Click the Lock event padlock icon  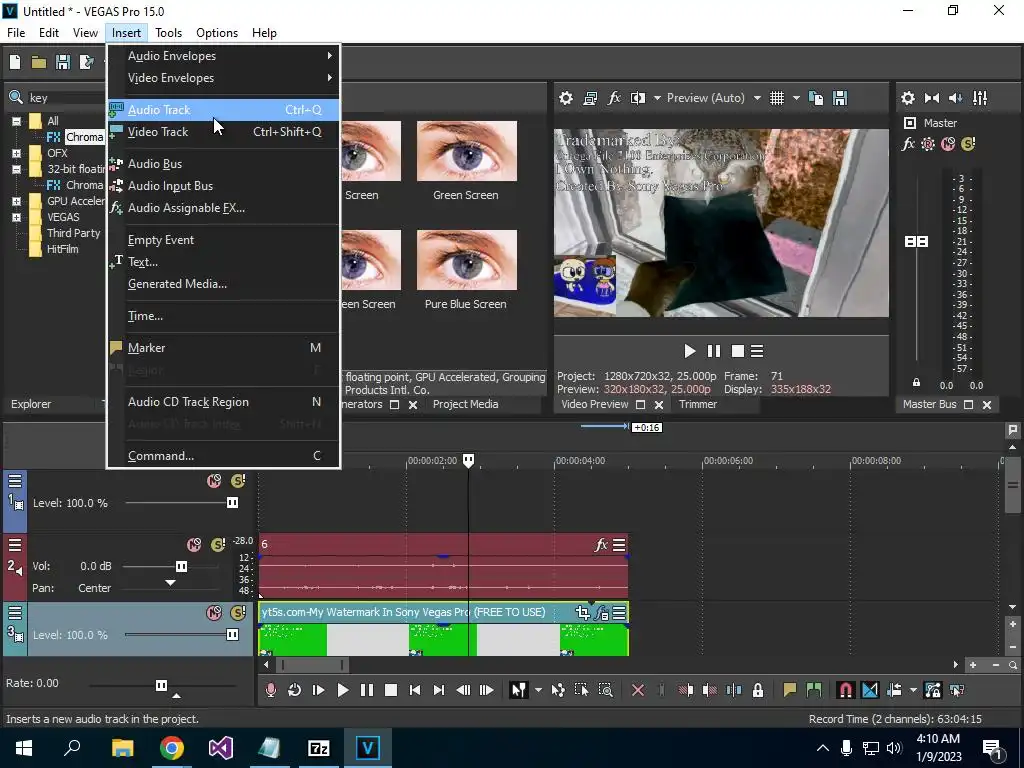click(x=758, y=690)
